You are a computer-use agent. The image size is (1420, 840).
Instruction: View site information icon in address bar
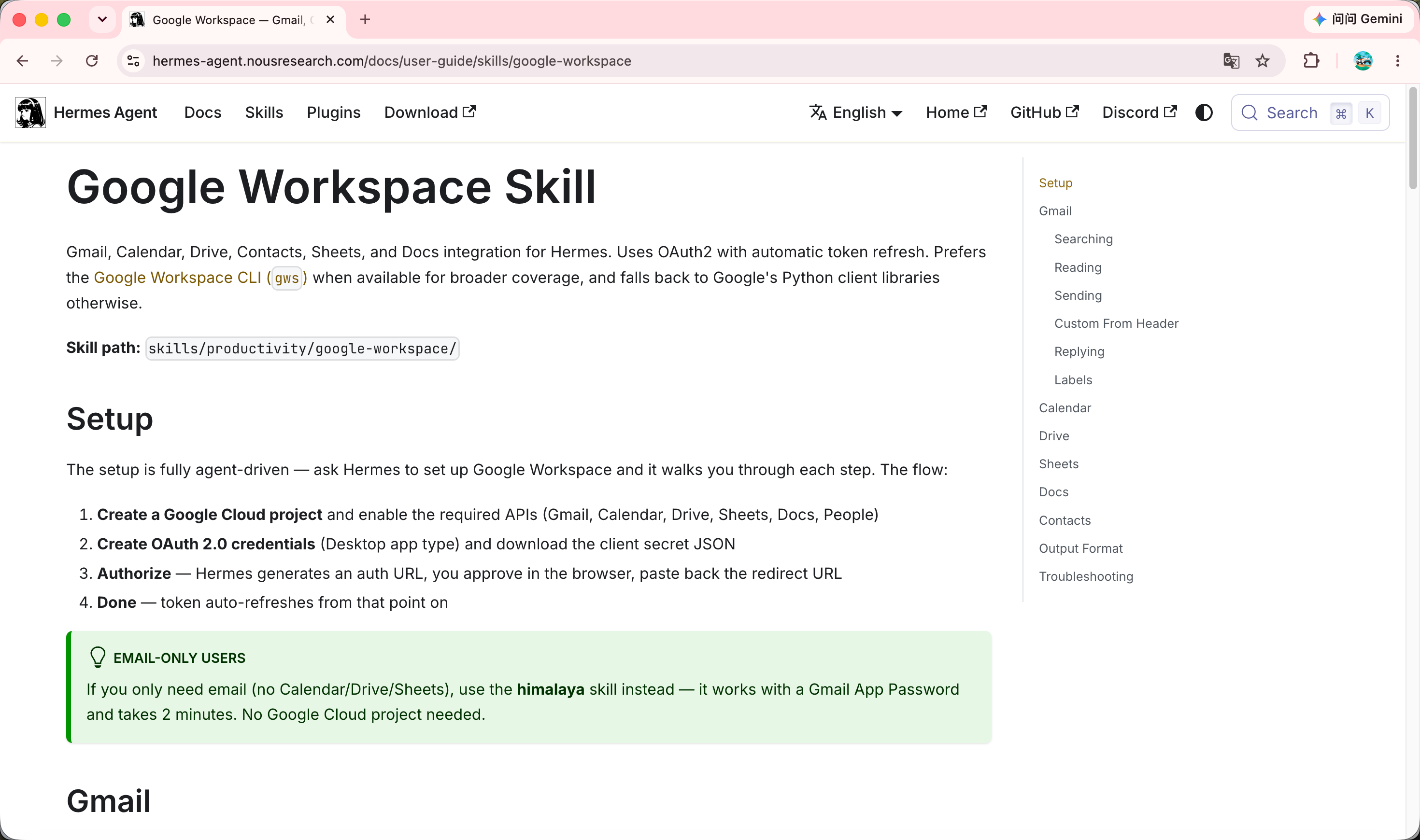click(134, 60)
